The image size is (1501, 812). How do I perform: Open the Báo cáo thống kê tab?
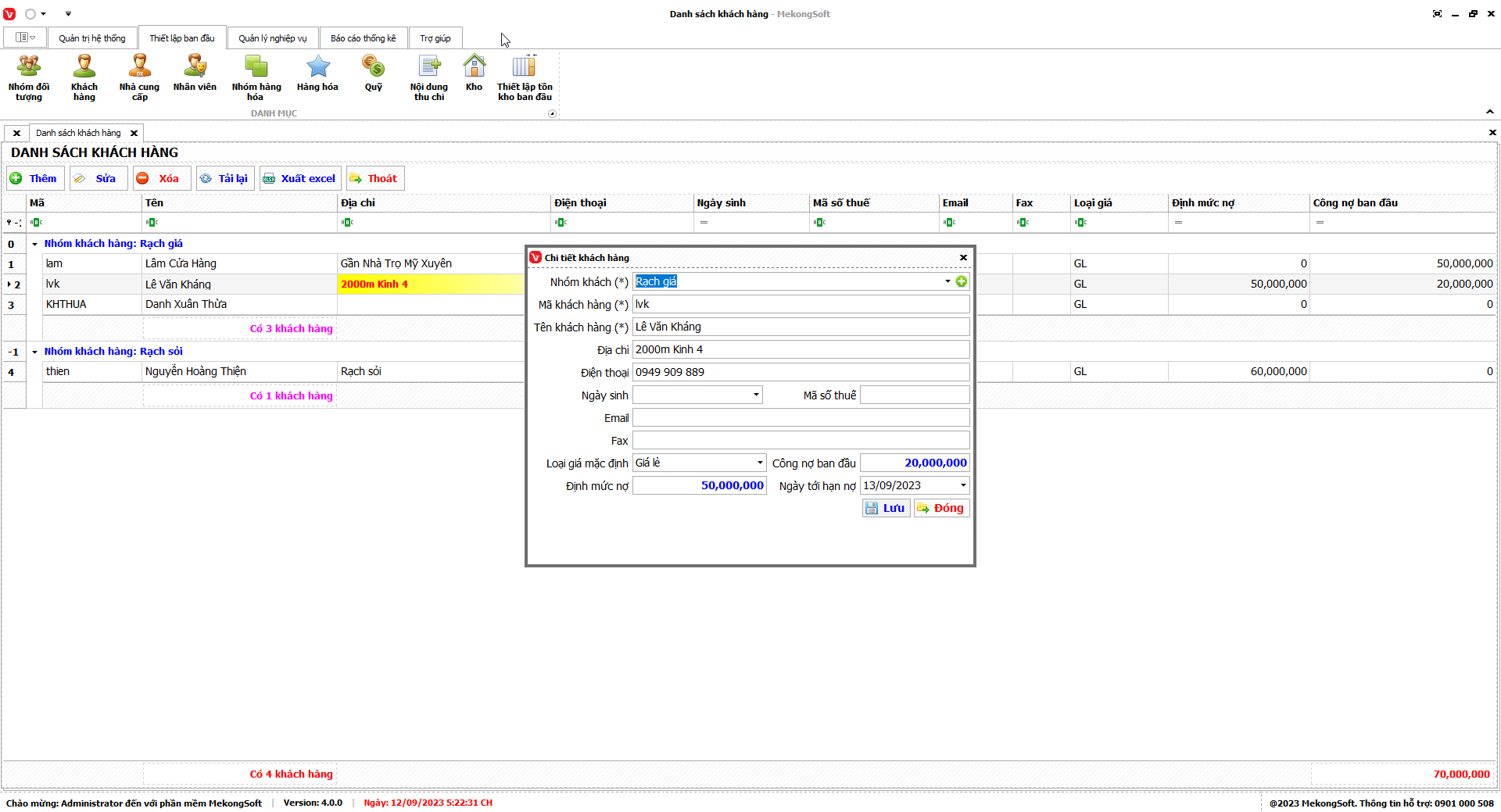point(363,38)
